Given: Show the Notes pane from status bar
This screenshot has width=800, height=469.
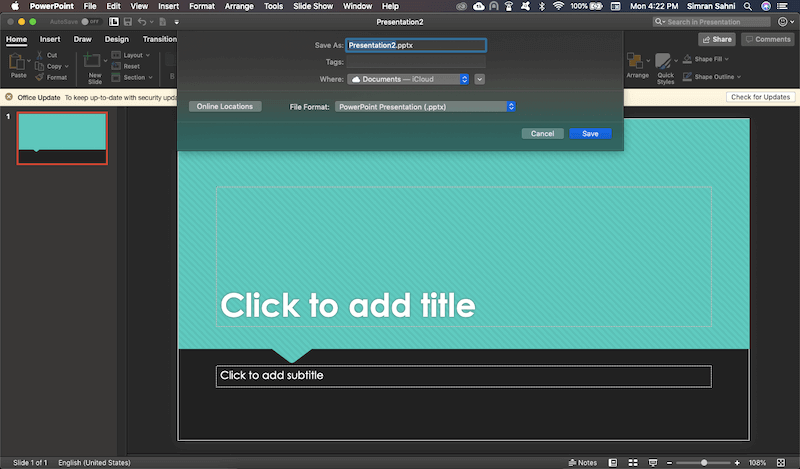Looking at the screenshot, I should point(583,462).
